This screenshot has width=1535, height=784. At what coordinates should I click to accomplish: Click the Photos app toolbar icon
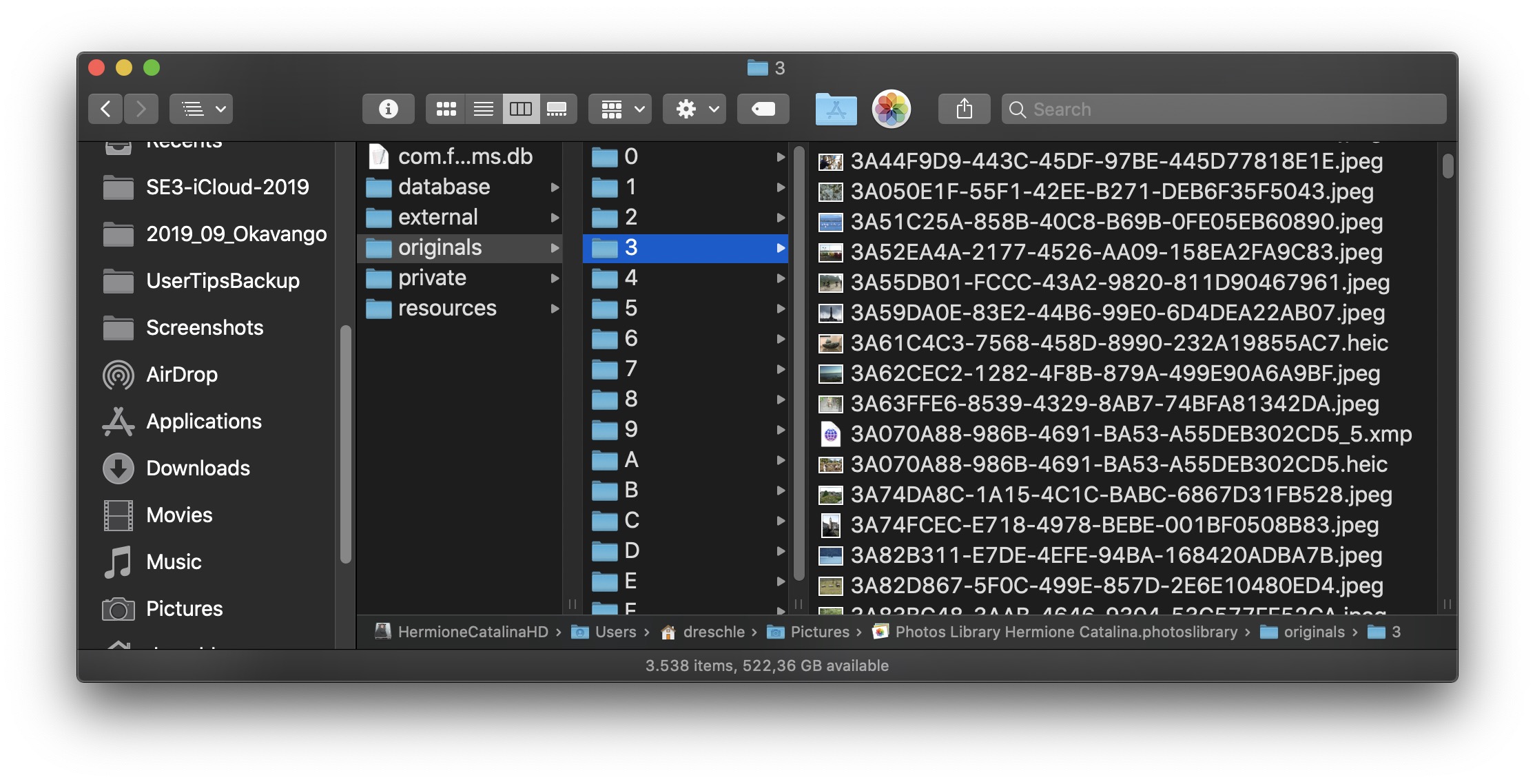(891, 109)
